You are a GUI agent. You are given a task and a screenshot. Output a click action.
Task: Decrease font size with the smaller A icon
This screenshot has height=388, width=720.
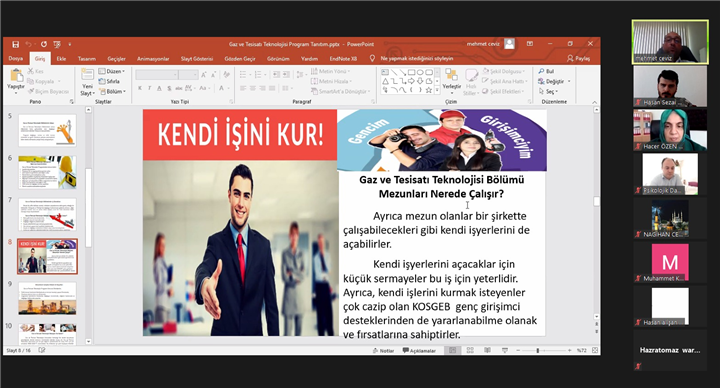pos(214,74)
